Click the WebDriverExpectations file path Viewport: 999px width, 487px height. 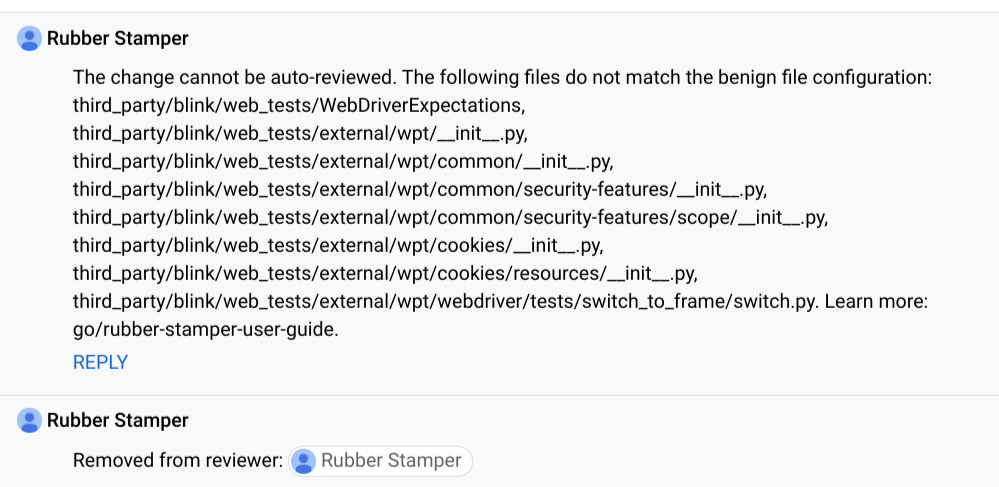(298, 104)
